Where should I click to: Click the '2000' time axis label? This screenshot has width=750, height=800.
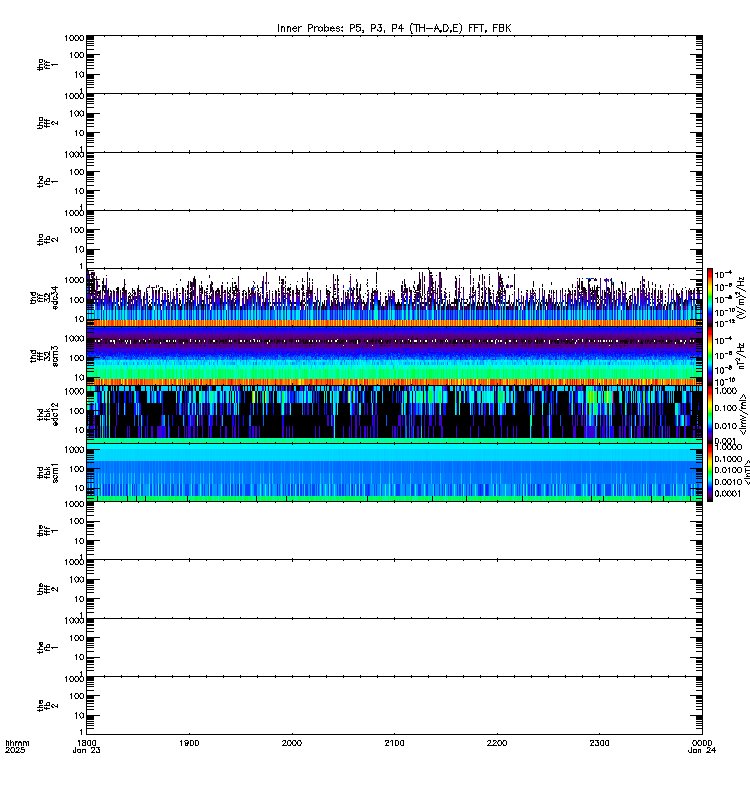tap(292, 743)
